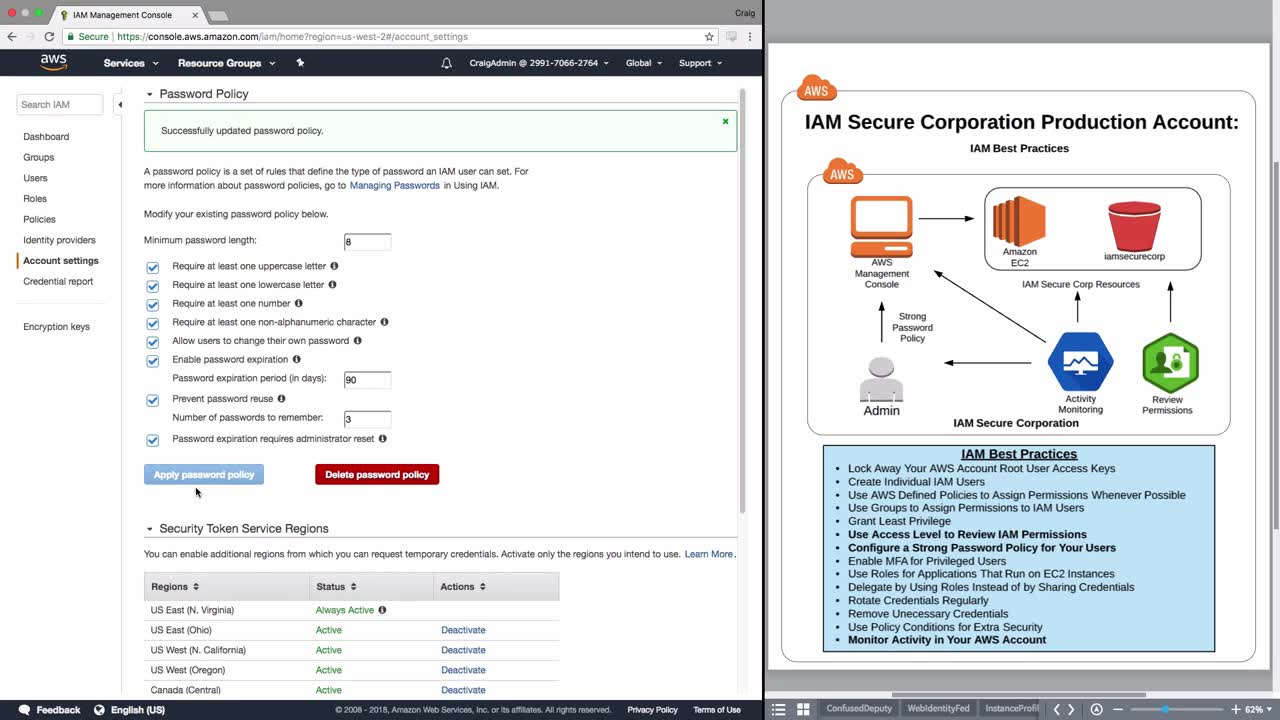Reload the page using the refresh icon
Image resolution: width=1280 pixels, height=720 pixels.
pyautogui.click(x=48, y=36)
